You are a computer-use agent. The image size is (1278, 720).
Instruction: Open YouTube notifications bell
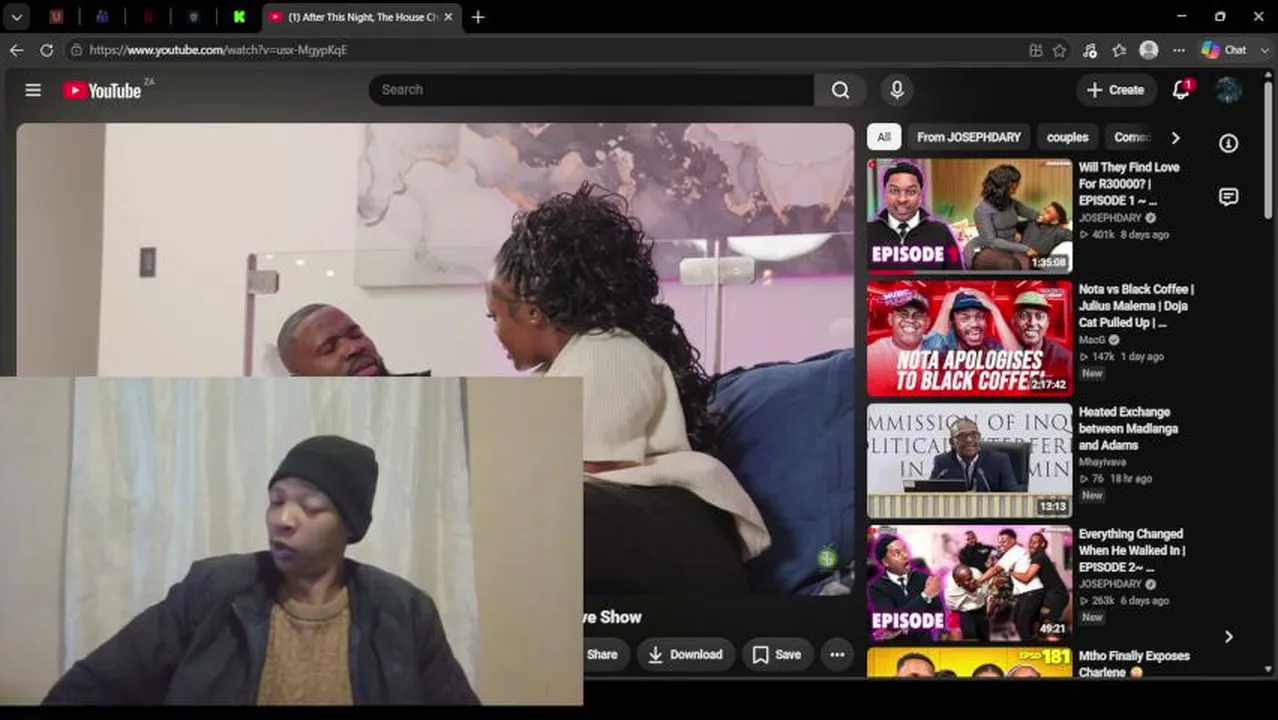point(1181,90)
